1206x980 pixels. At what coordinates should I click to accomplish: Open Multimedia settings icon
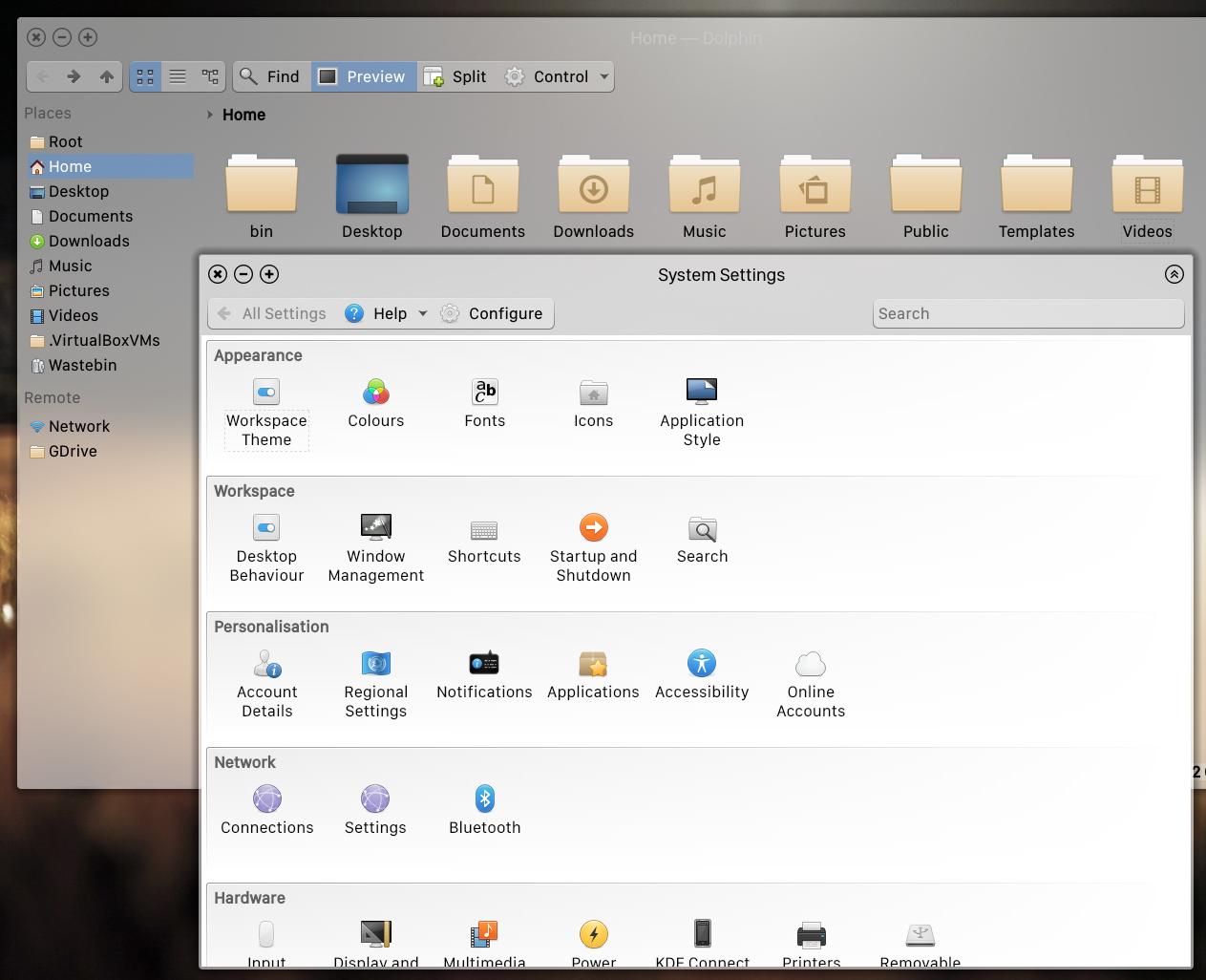pyautogui.click(x=484, y=933)
